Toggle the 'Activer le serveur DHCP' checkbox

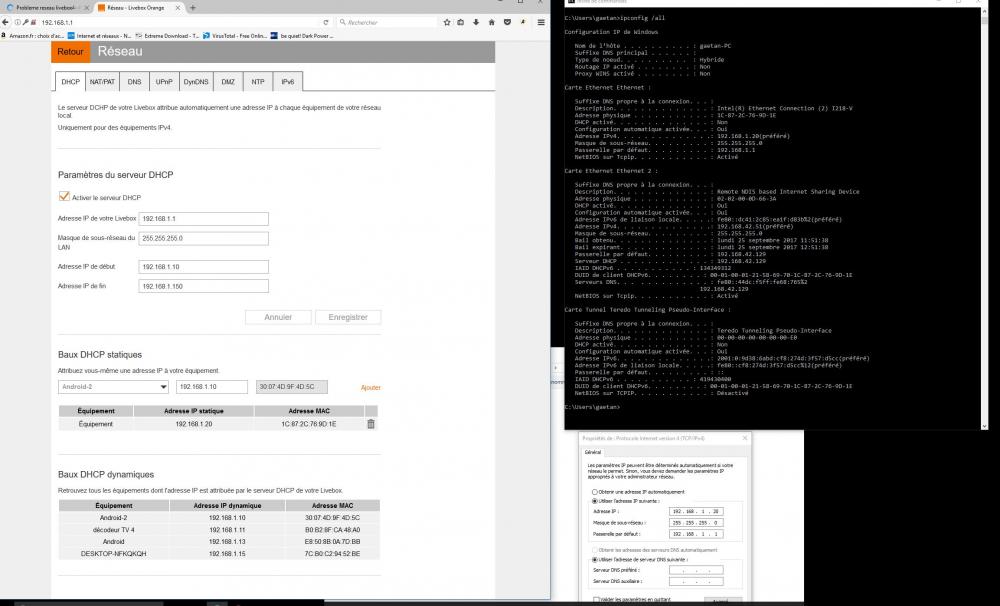coord(65,197)
